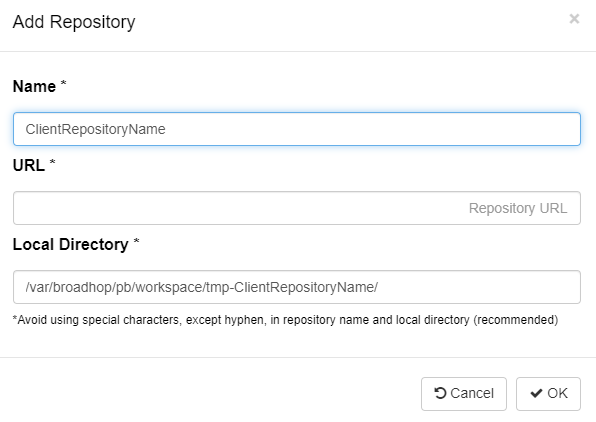The width and height of the screenshot is (596, 422).
Task: Click the bold URL label
Action: click(x=29, y=165)
